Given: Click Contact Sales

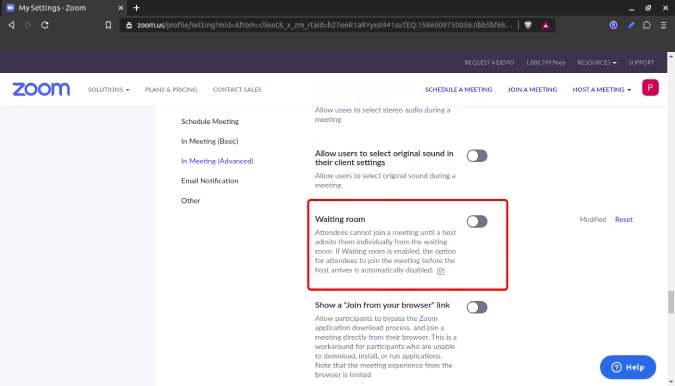Looking at the screenshot, I should [237, 90].
